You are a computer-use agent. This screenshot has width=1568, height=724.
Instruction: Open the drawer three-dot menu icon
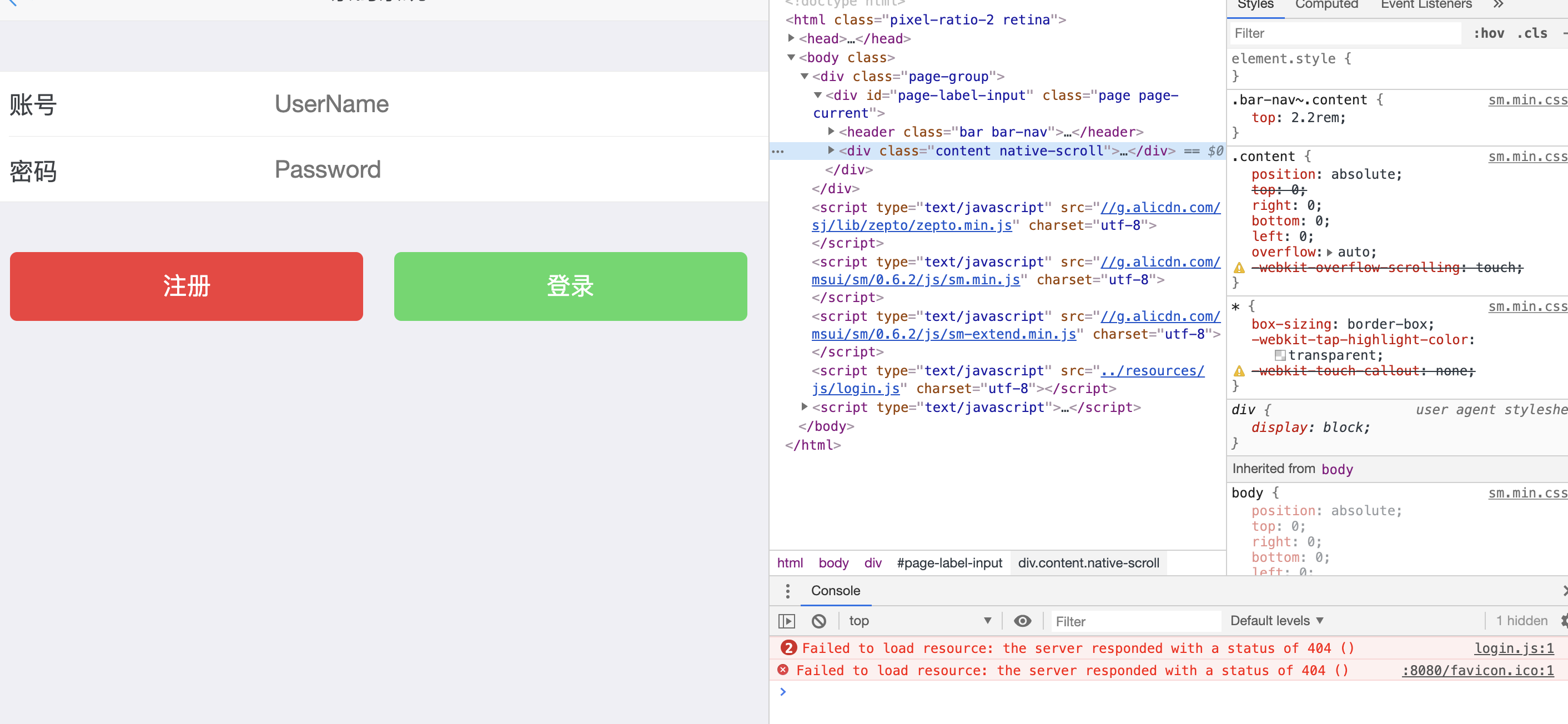click(788, 591)
